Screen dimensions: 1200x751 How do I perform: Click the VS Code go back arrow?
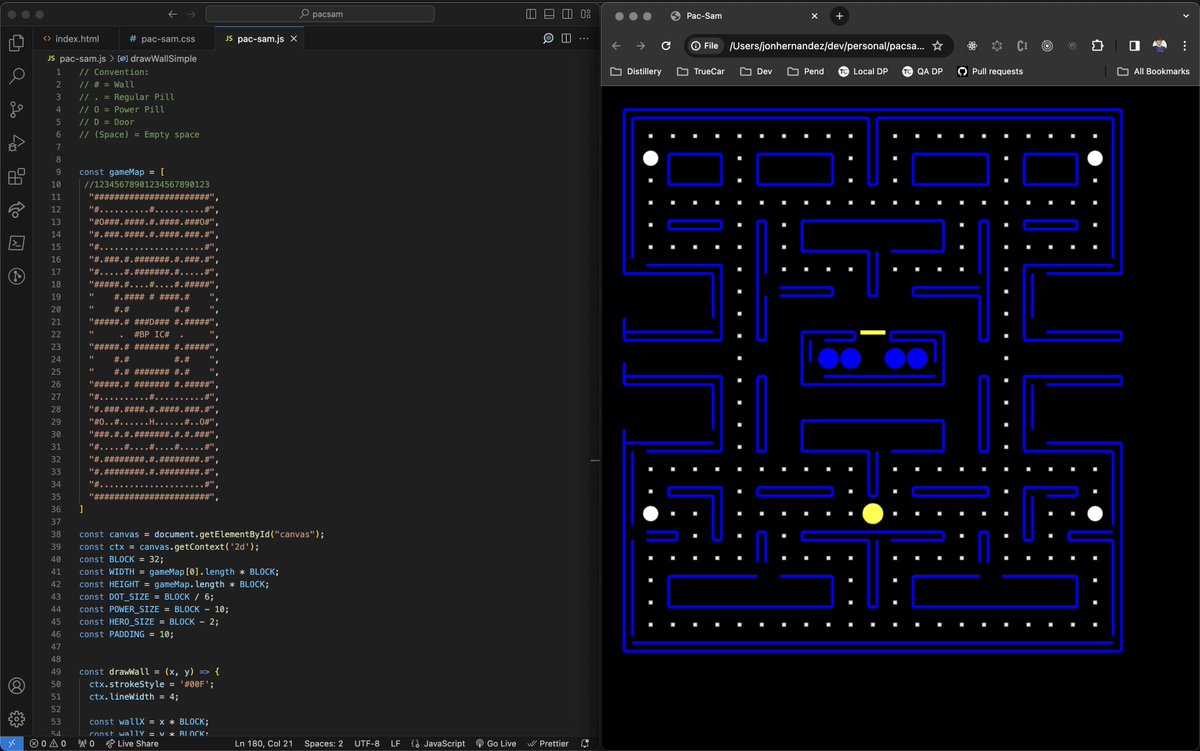click(173, 15)
